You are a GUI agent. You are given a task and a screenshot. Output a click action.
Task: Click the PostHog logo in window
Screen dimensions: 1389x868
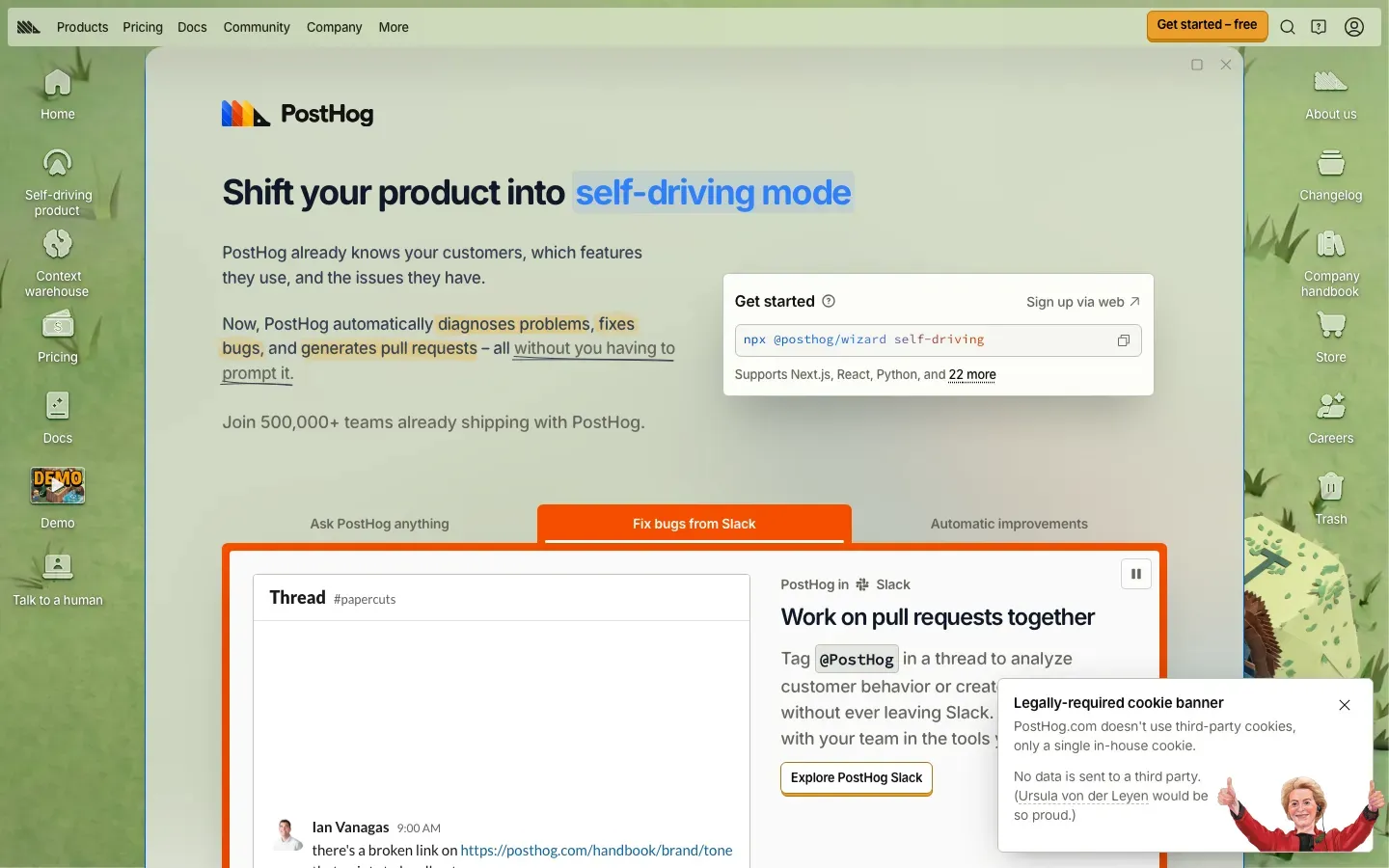(297, 114)
